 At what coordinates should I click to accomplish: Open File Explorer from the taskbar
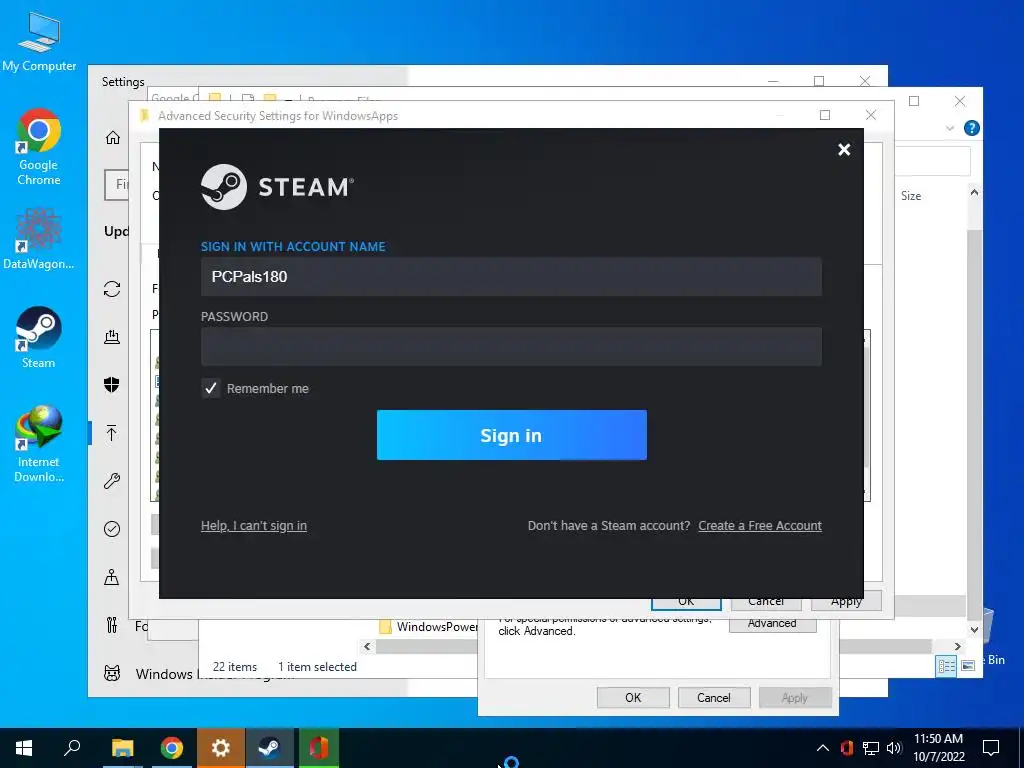122,748
